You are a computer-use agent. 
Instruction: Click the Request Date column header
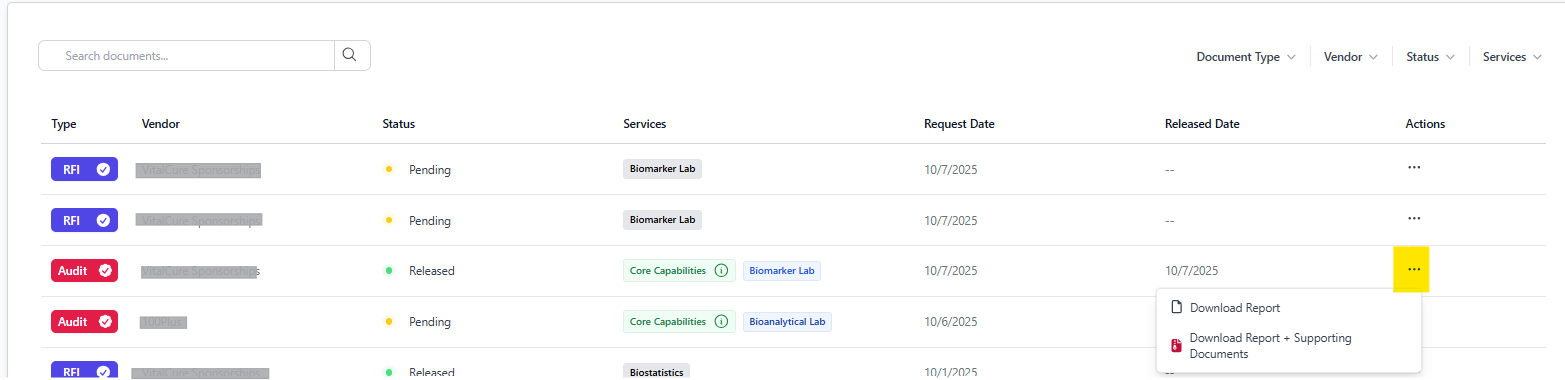point(959,124)
